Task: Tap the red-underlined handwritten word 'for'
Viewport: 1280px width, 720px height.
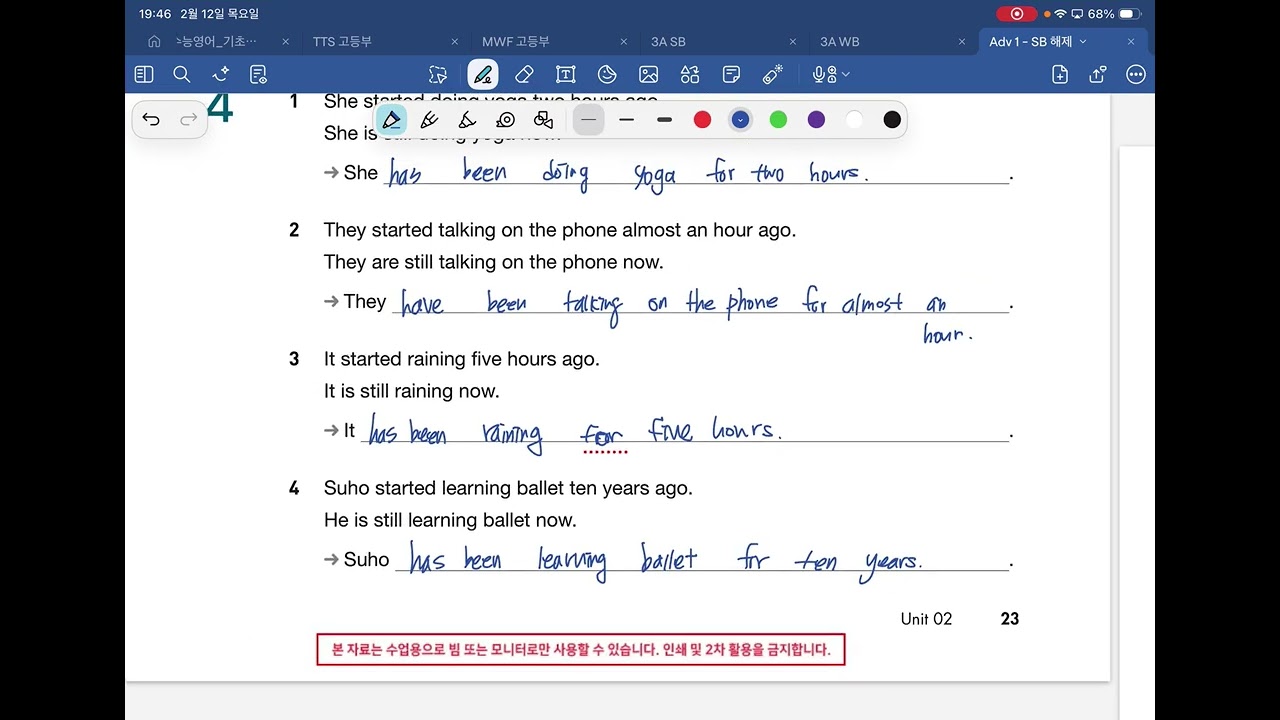Action: [603, 436]
